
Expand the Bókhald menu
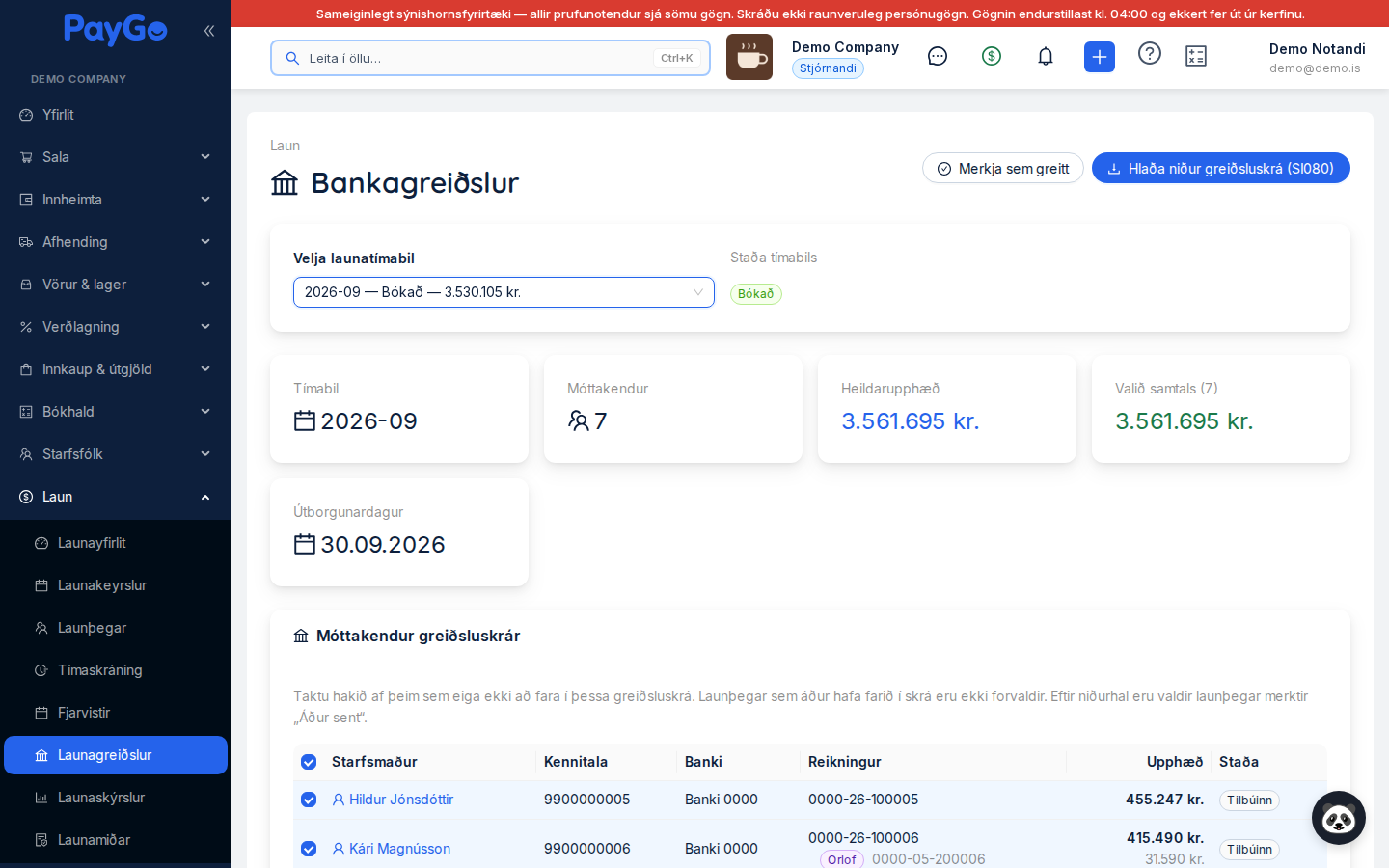[x=116, y=412]
